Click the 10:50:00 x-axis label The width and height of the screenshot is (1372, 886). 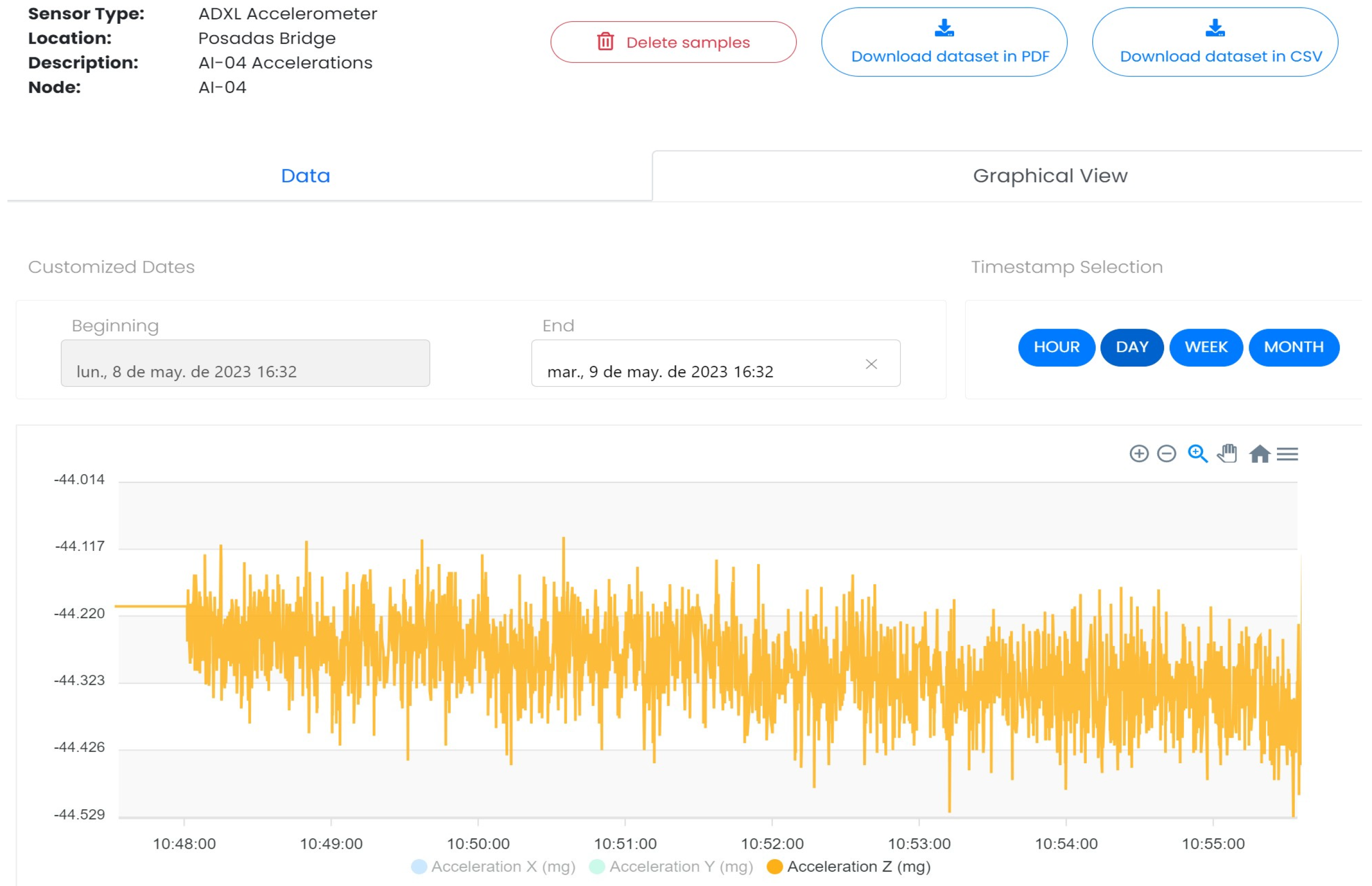click(x=478, y=843)
